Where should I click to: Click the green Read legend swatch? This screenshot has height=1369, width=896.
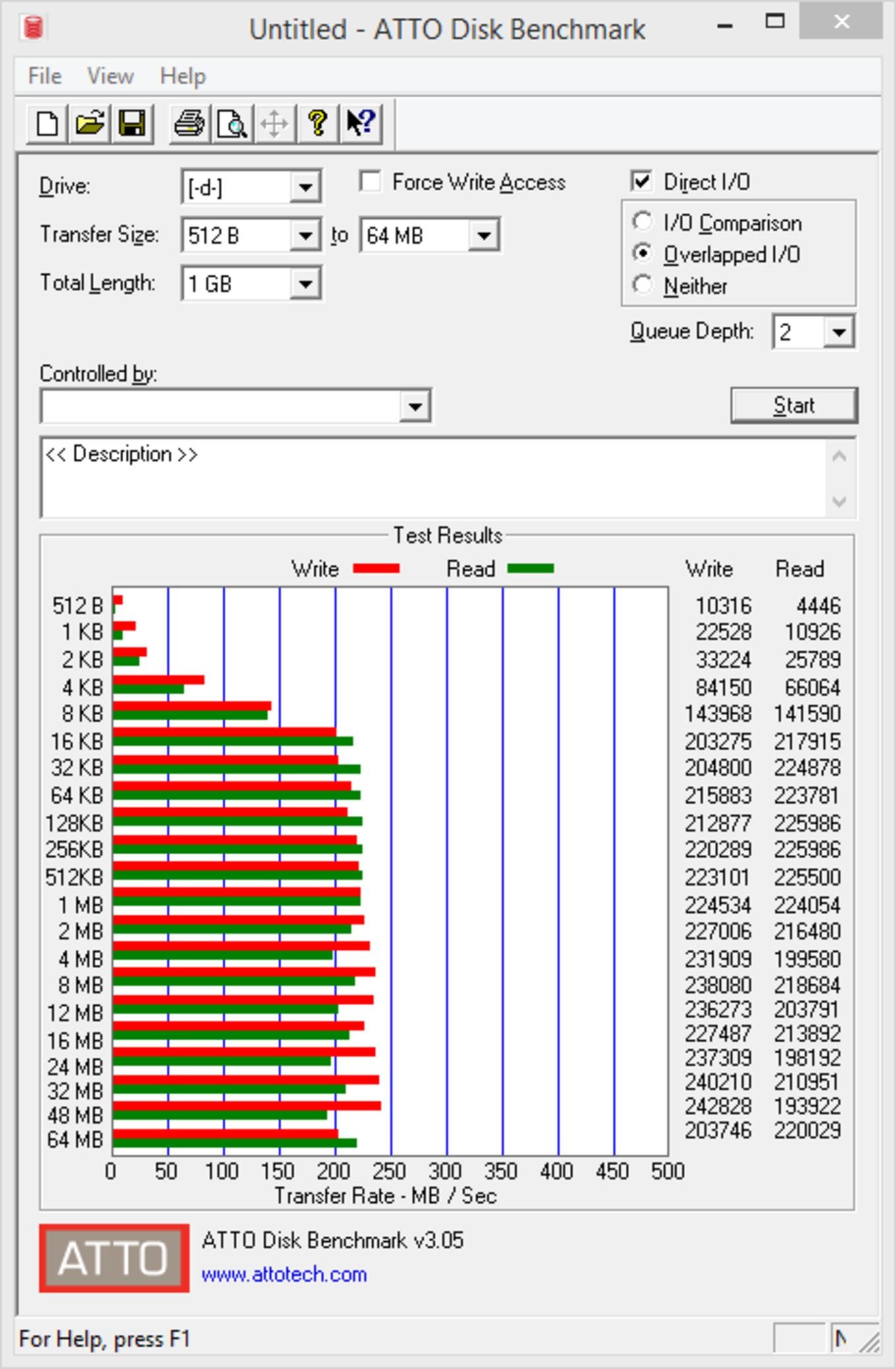[x=531, y=568]
